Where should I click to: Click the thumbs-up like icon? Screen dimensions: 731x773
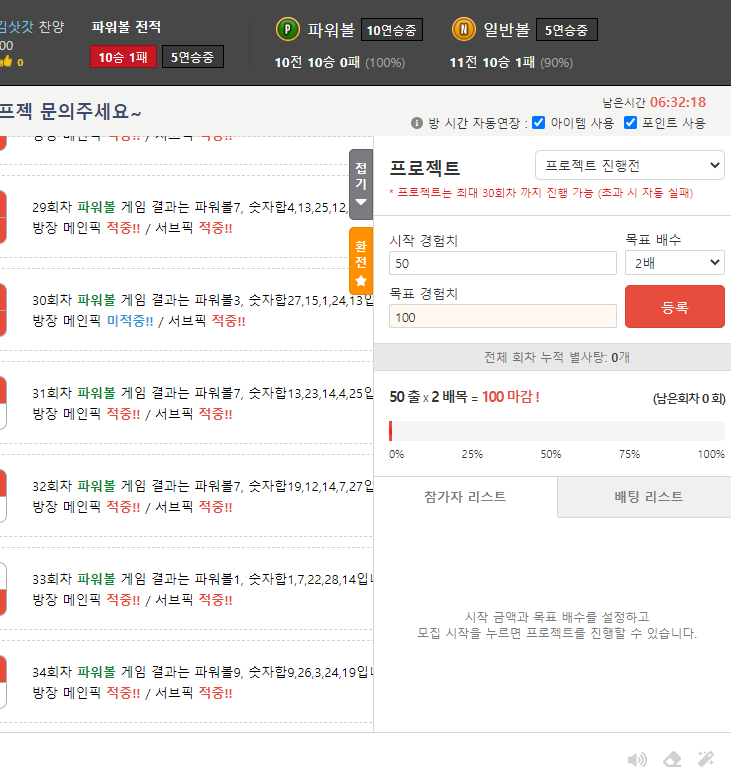tap(6, 62)
